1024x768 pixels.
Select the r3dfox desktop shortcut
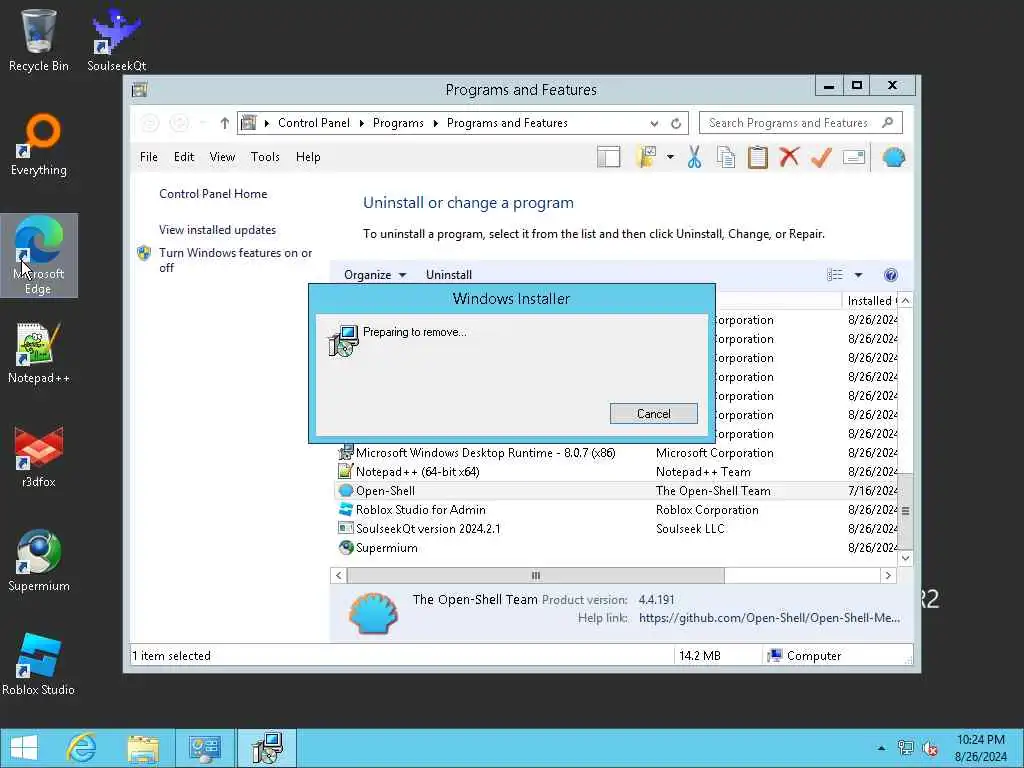tap(39, 457)
